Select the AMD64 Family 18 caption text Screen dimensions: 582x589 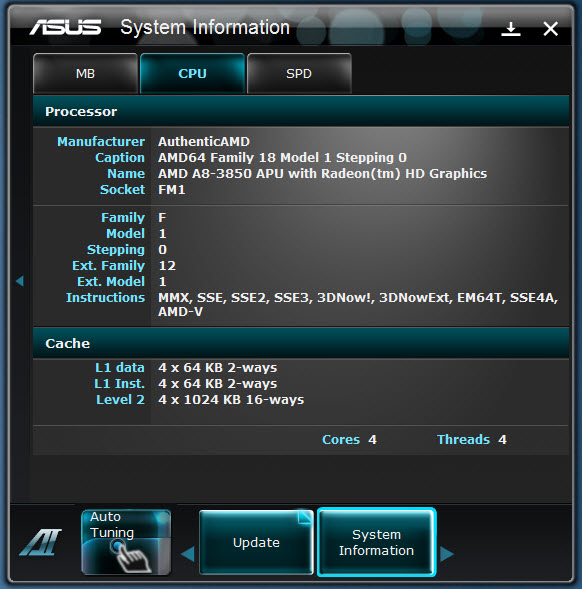coord(282,157)
